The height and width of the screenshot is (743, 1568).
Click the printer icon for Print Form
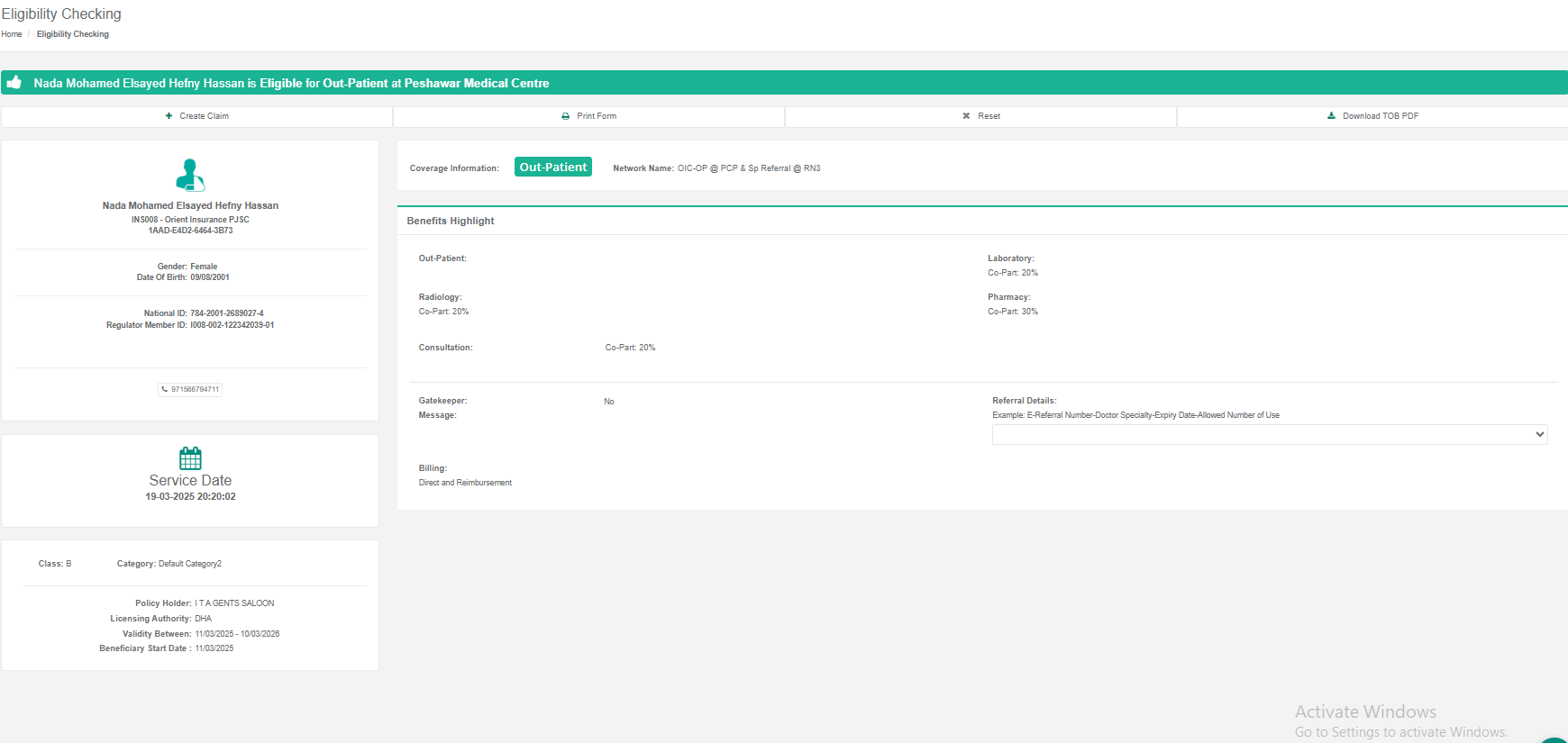[566, 116]
